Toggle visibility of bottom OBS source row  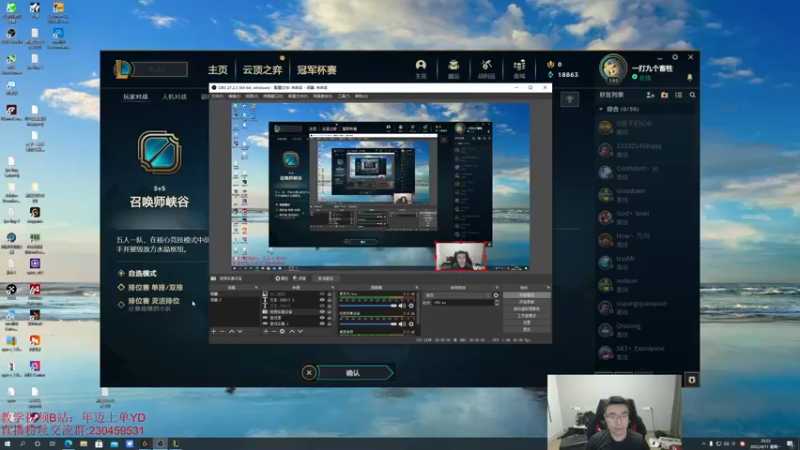click(x=322, y=323)
